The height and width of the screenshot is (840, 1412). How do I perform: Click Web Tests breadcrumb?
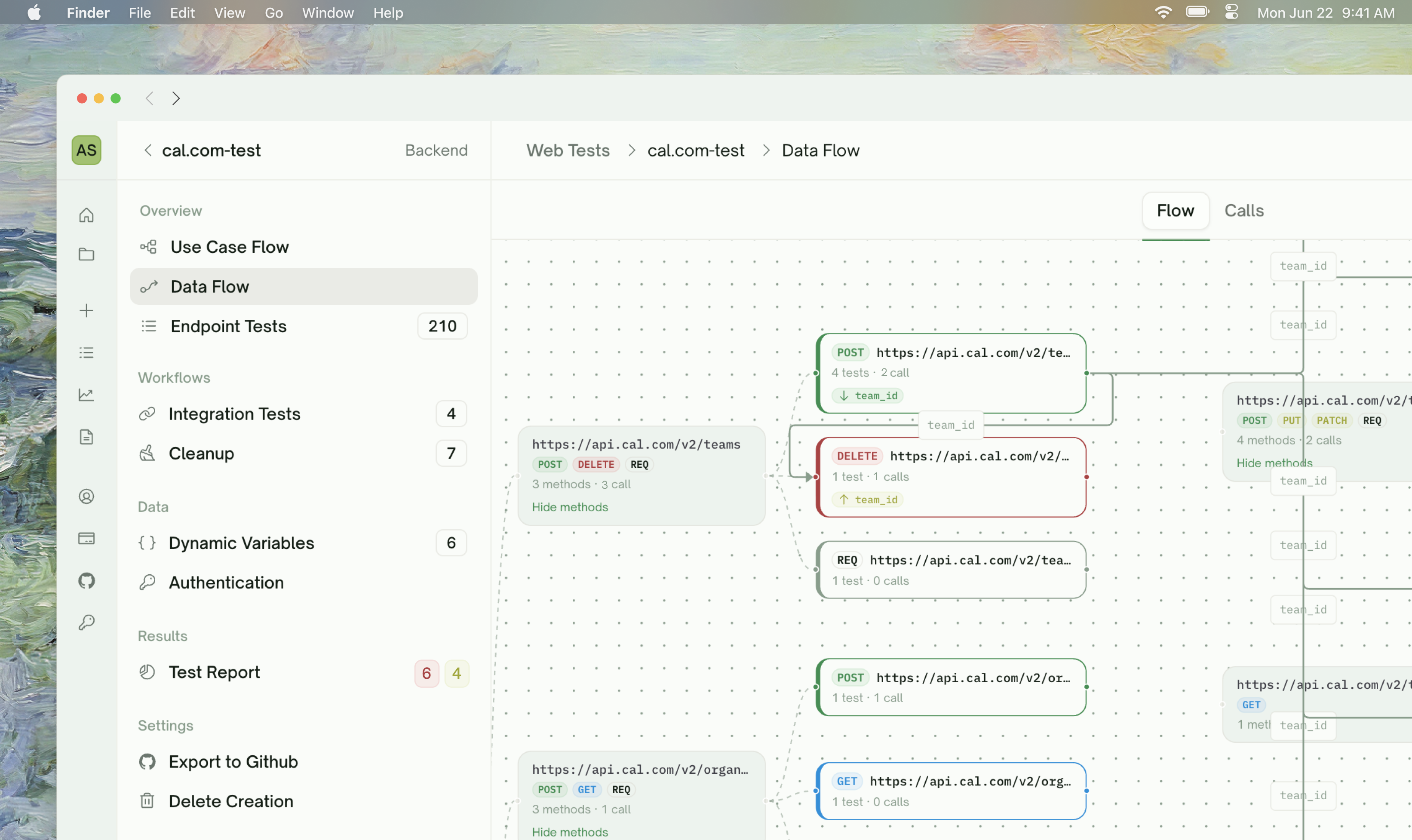tap(568, 150)
